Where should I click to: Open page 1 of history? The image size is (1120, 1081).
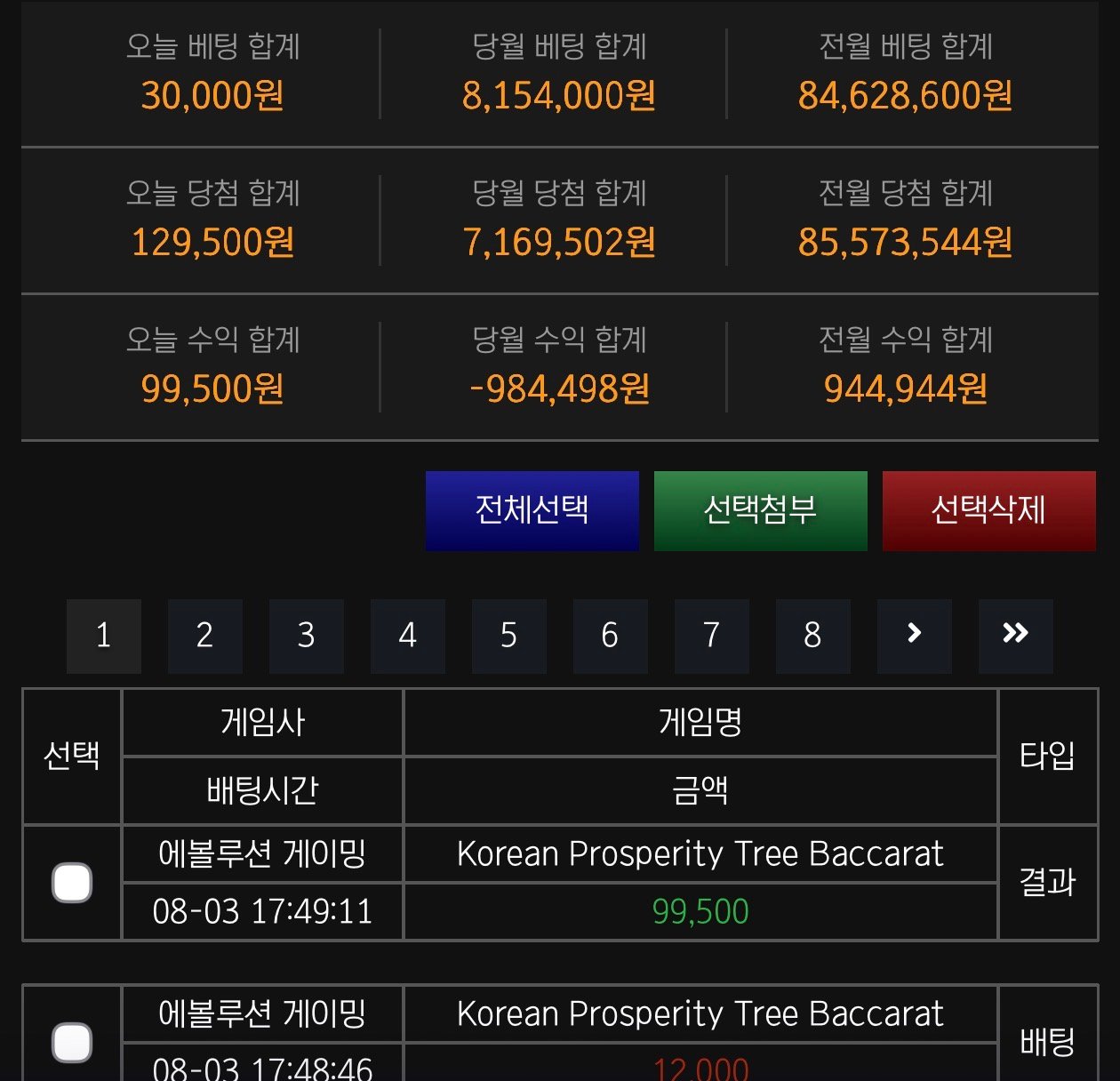tap(103, 635)
